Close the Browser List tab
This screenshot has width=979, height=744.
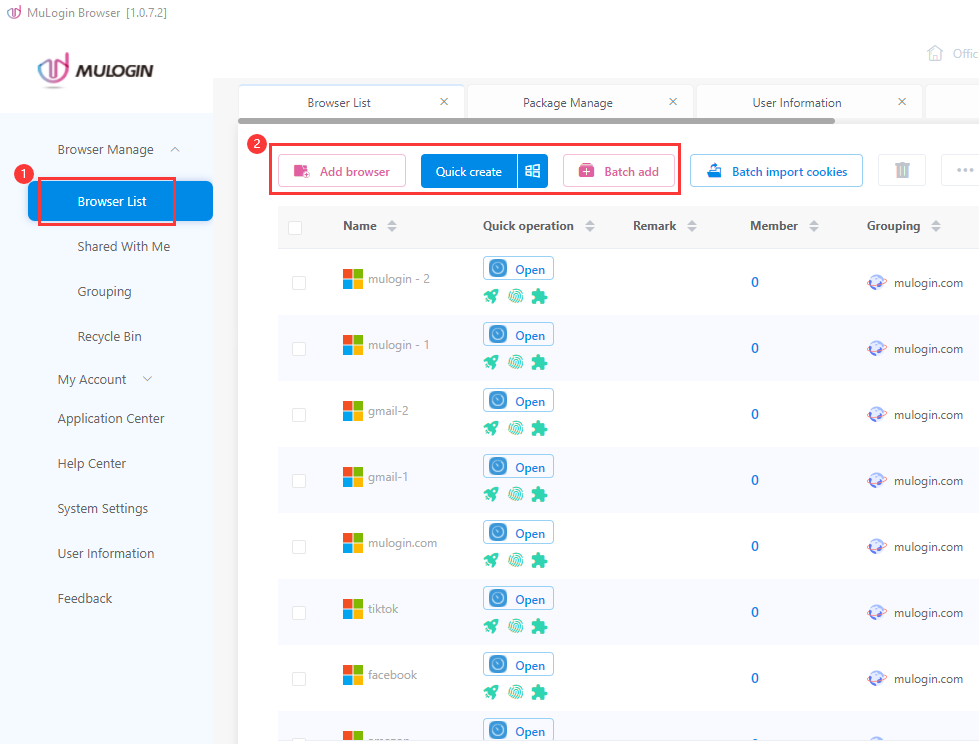pyautogui.click(x=444, y=102)
